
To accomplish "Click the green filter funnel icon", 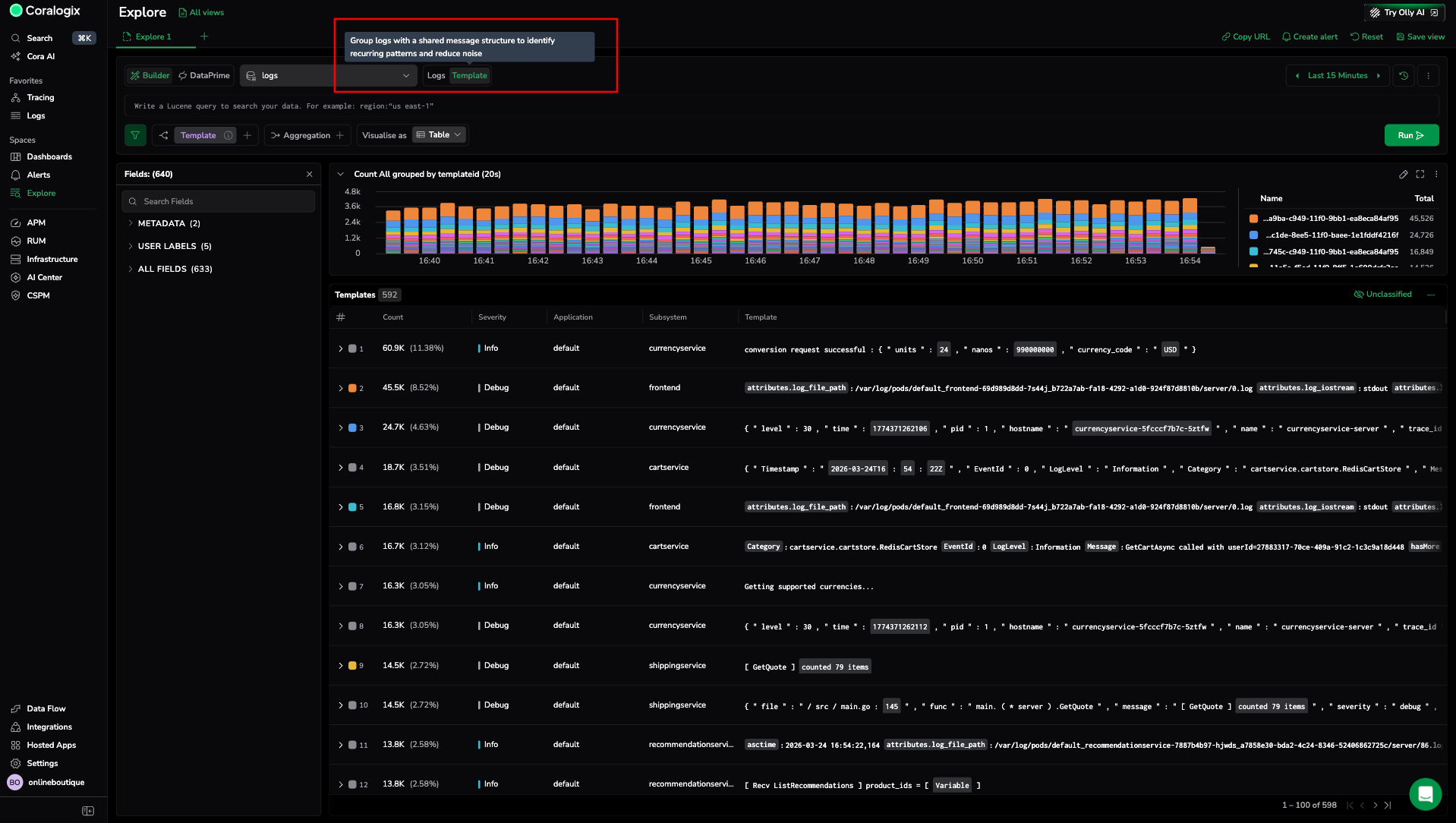I will tap(135, 135).
